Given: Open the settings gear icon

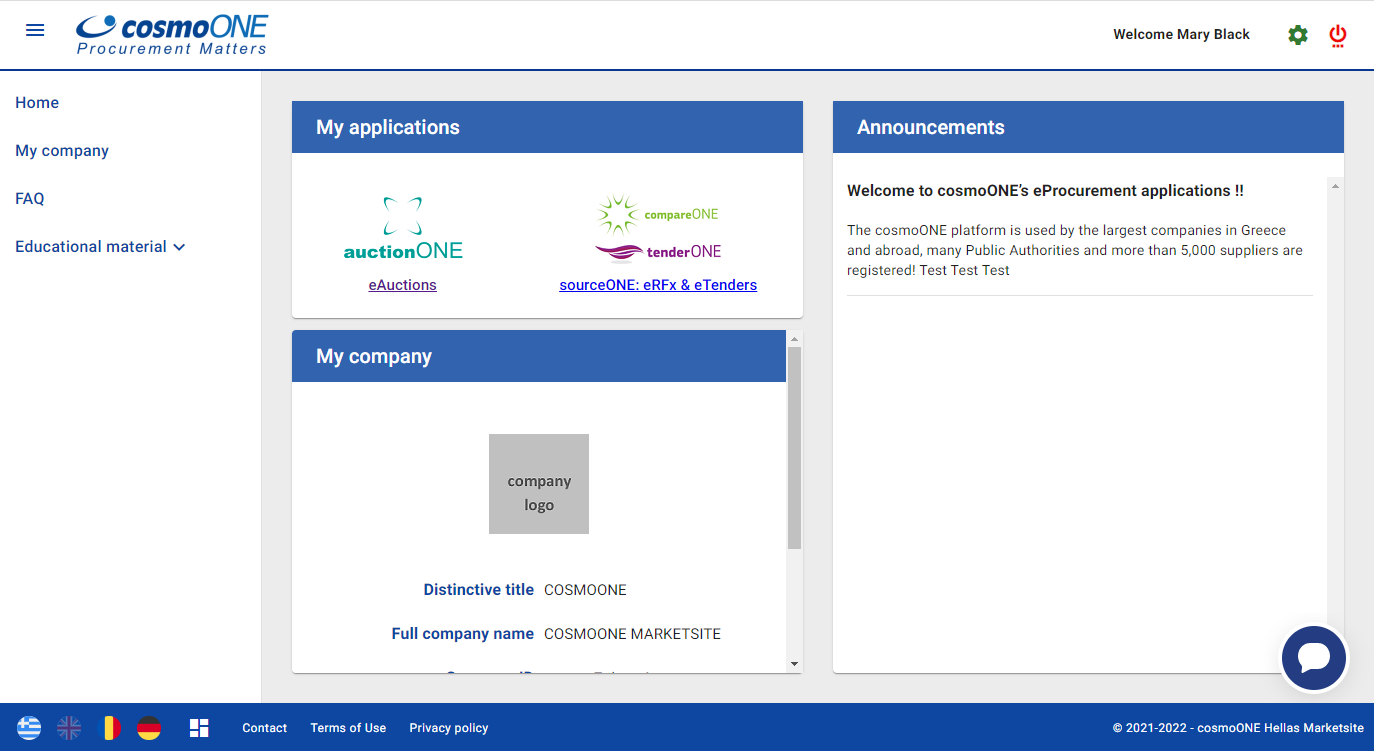Looking at the screenshot, I should (1297, 34).
